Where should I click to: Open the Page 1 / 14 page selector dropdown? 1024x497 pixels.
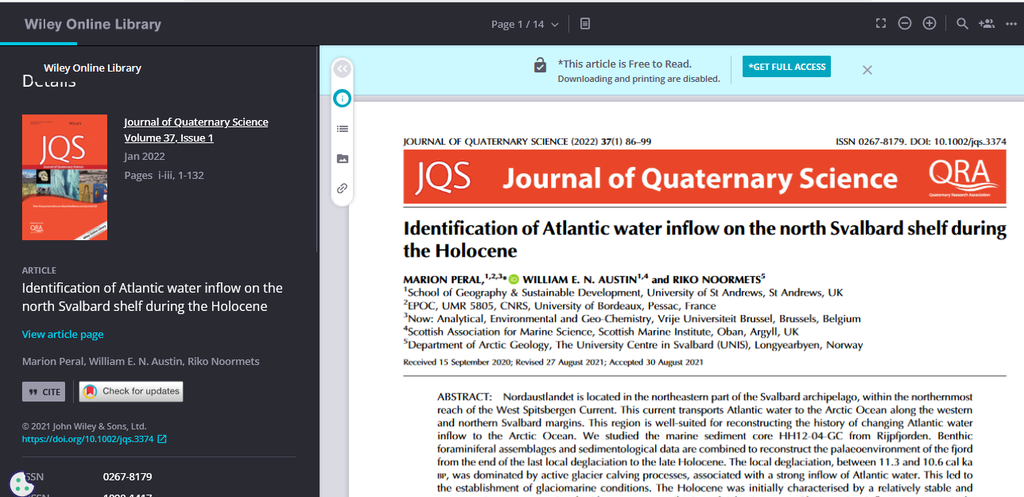pyautogui.click(x=525, y=24)
